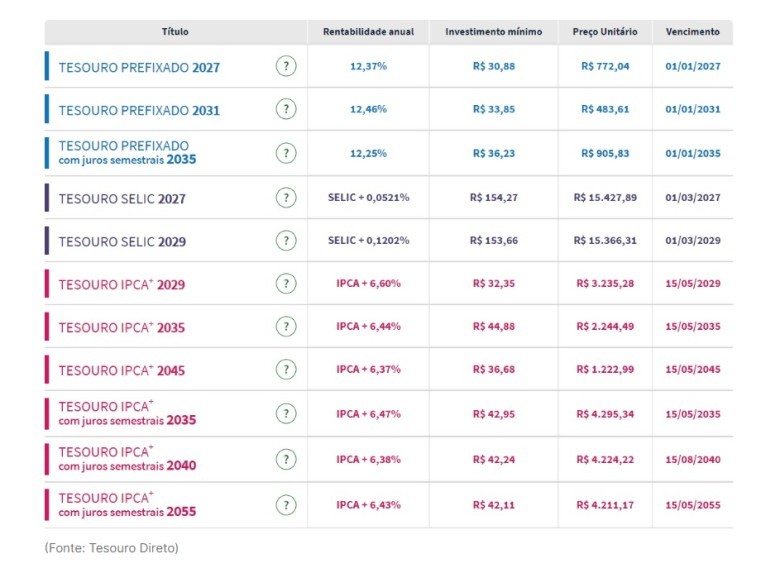
Task: Click unit price R$ 3.235,28
Action: tap(605, 284)
